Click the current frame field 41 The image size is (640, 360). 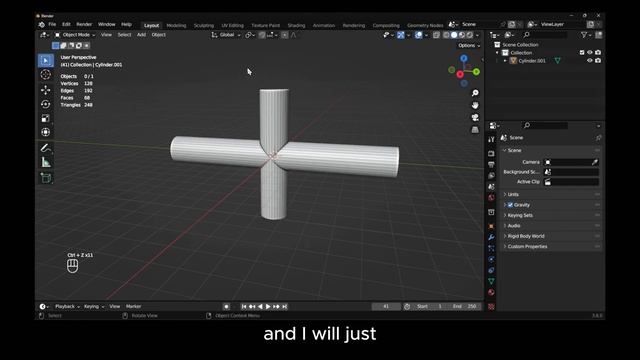[x=386, y=307]
